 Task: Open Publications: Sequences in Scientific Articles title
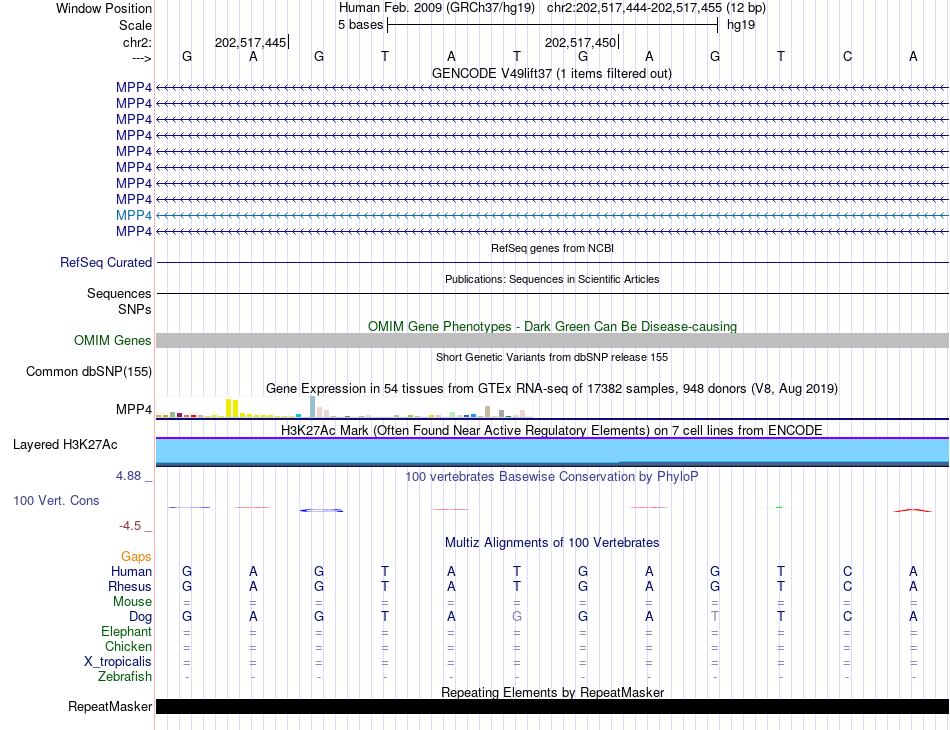(x=552, y=279)
